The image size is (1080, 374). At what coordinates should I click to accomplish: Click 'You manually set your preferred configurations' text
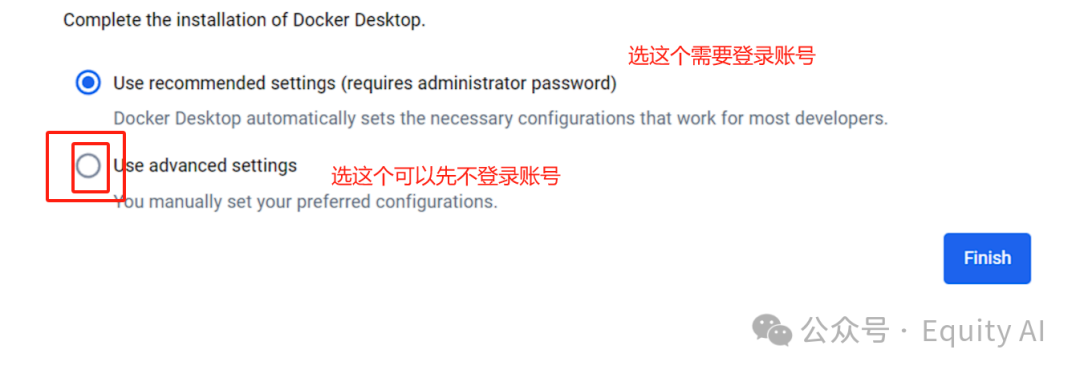tap(305, 202)
